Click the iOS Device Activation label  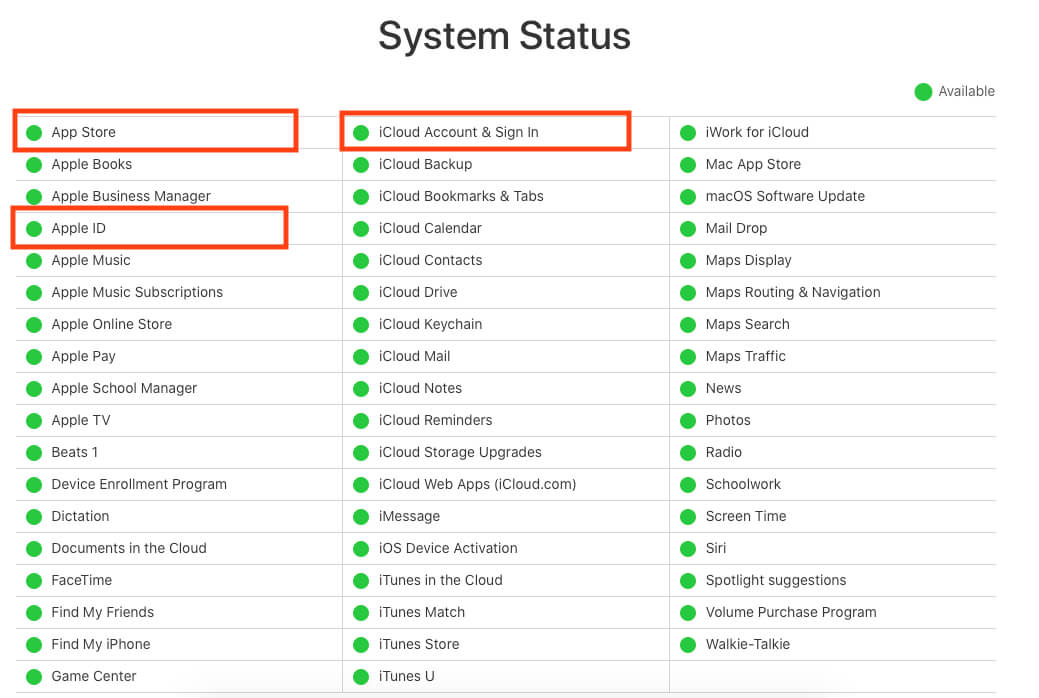tap(448, 548)
